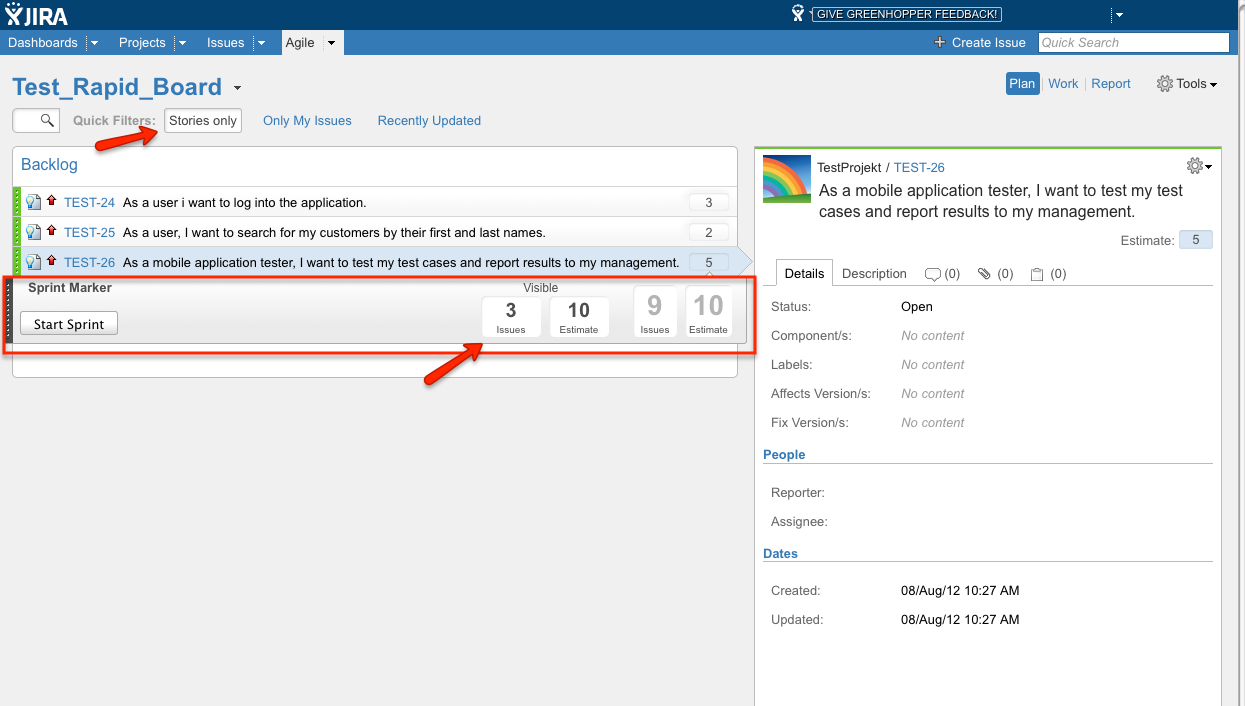1245x706 pixels.
Task: Click the red priority arrow on TEST-25
Action: pyautogui.click(x=51, y=231)
